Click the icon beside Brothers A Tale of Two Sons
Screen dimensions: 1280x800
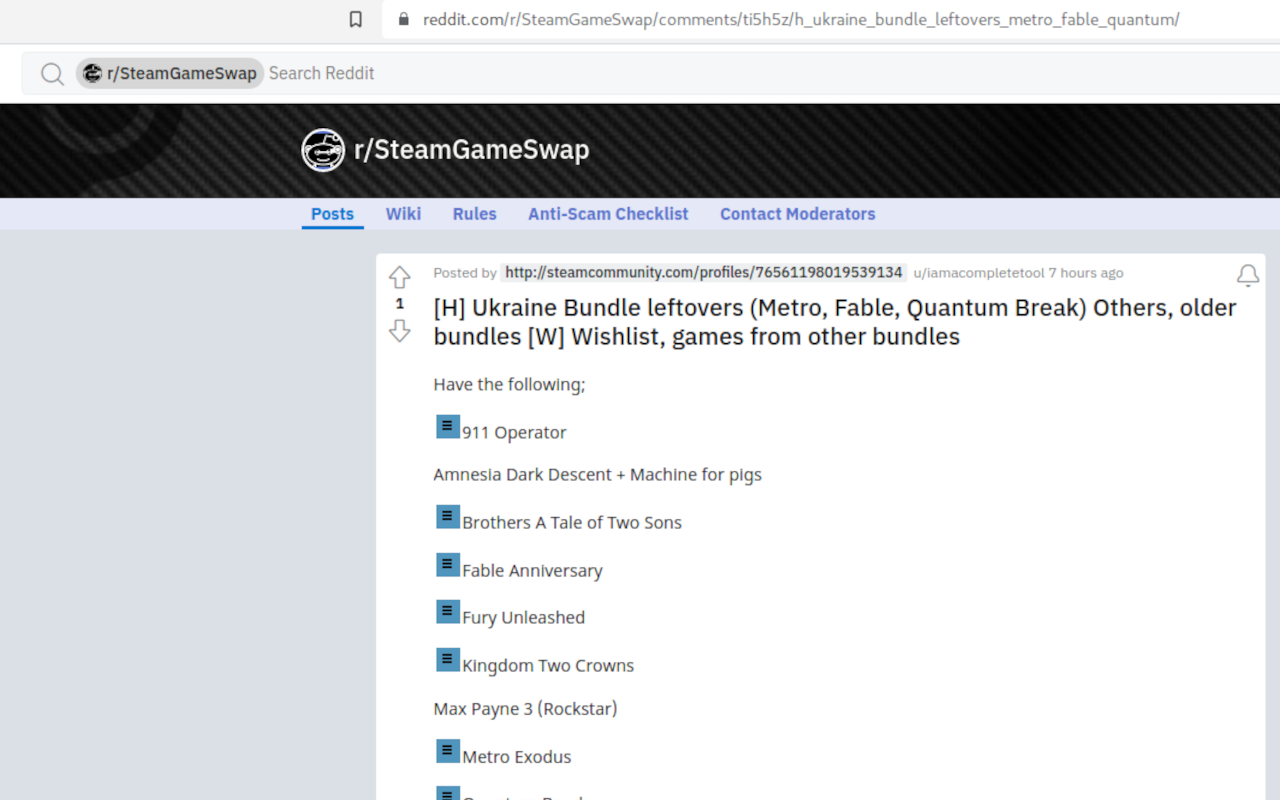coord(448,516)
